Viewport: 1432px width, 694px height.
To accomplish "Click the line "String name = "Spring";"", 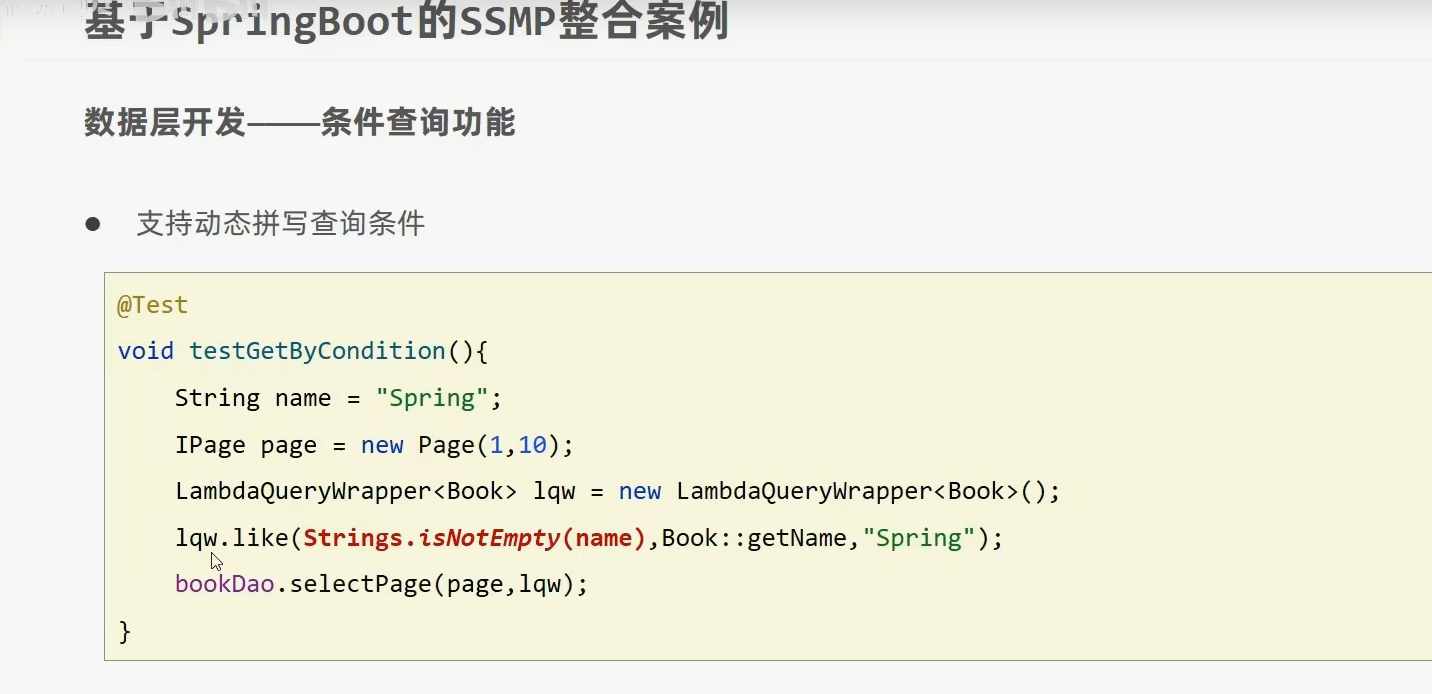I will click(x=338, y=398).
